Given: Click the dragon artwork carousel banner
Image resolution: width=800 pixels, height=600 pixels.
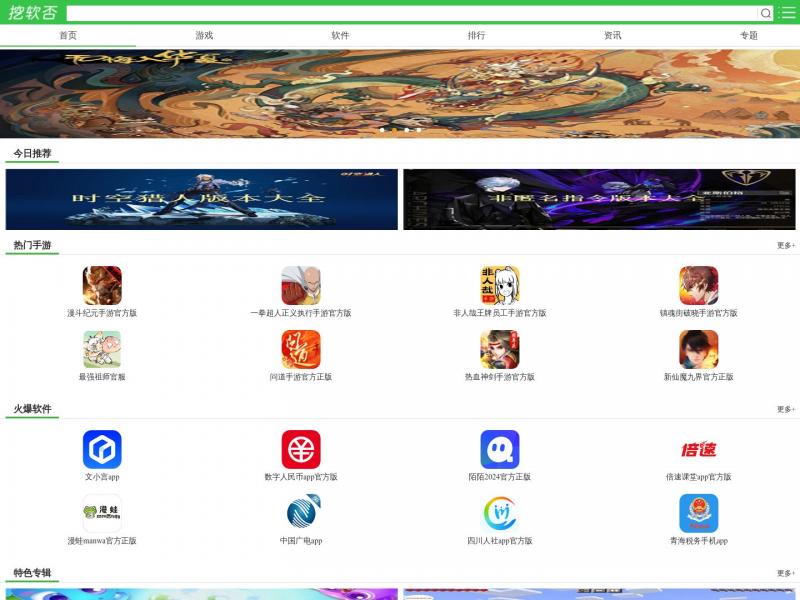Looking at the screenshot, I should (400, 93).
